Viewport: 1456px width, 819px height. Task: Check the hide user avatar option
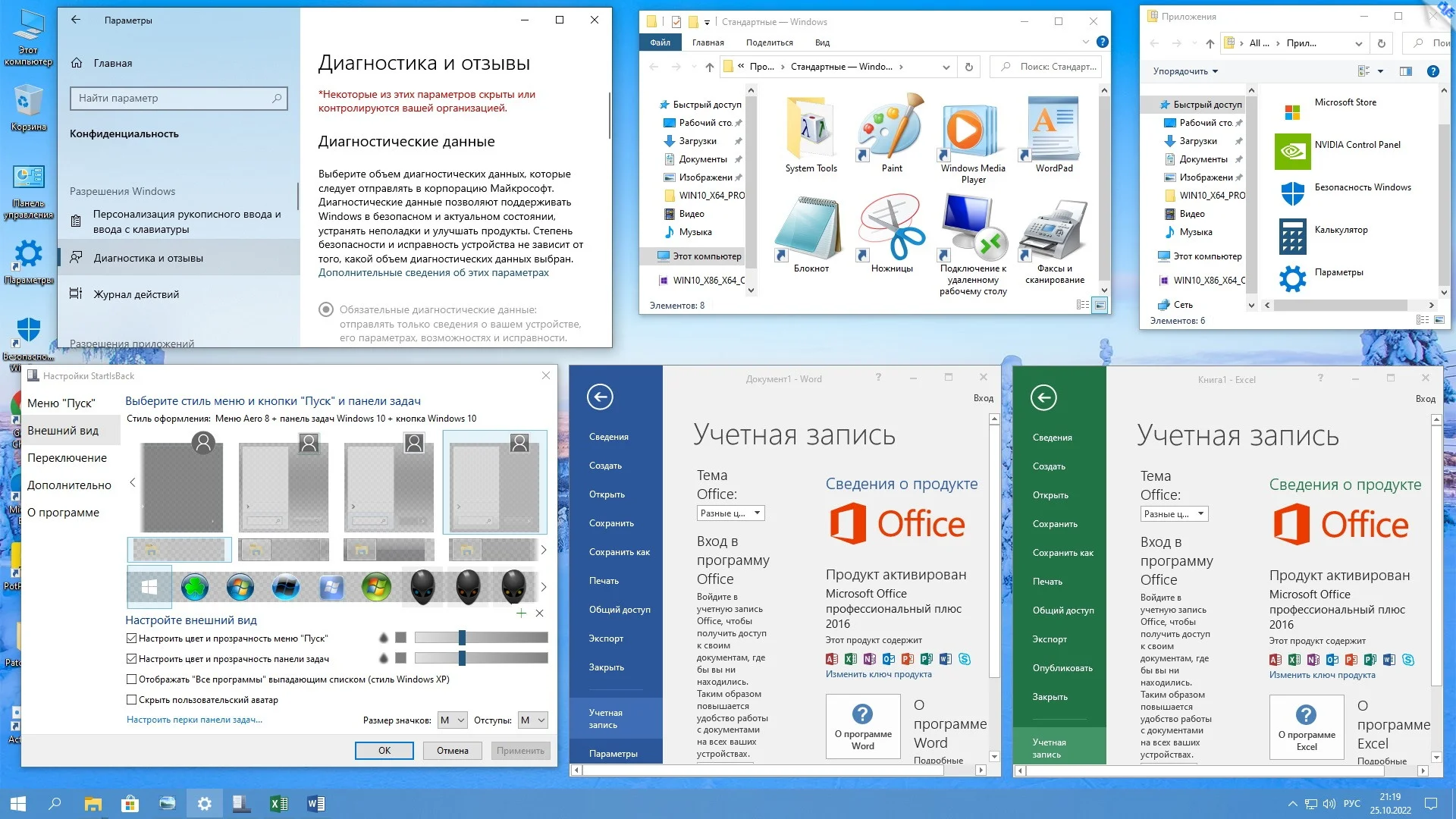click(132, 700)
